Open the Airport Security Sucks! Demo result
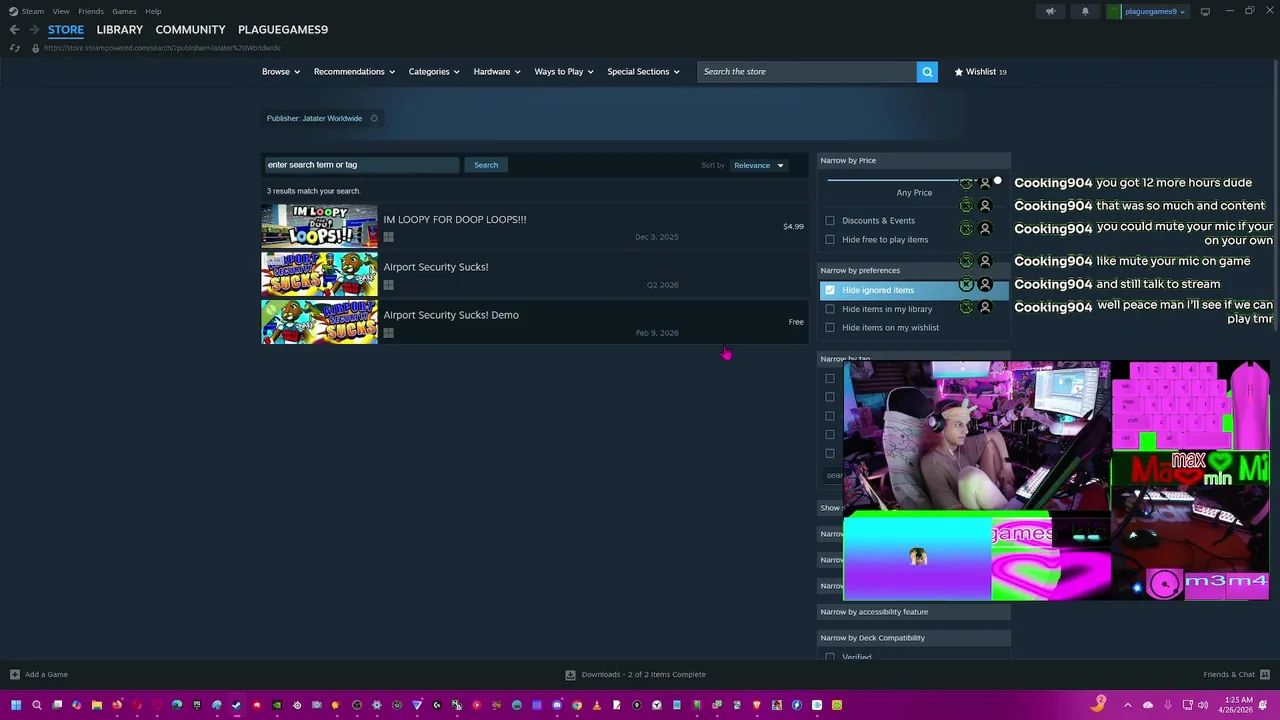 pos(533,322)
